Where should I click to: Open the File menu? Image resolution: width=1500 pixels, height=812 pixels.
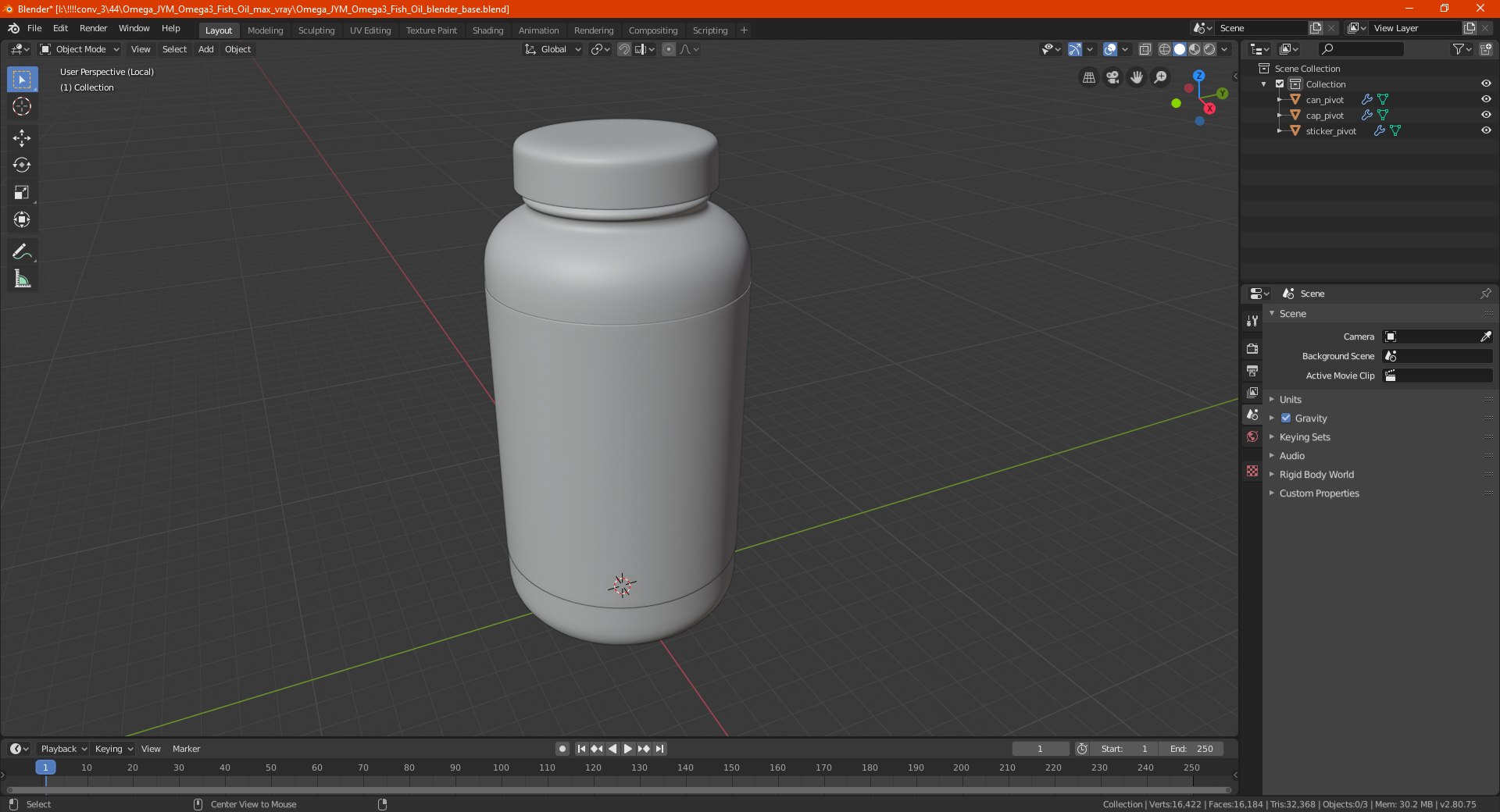coord(34,28)
